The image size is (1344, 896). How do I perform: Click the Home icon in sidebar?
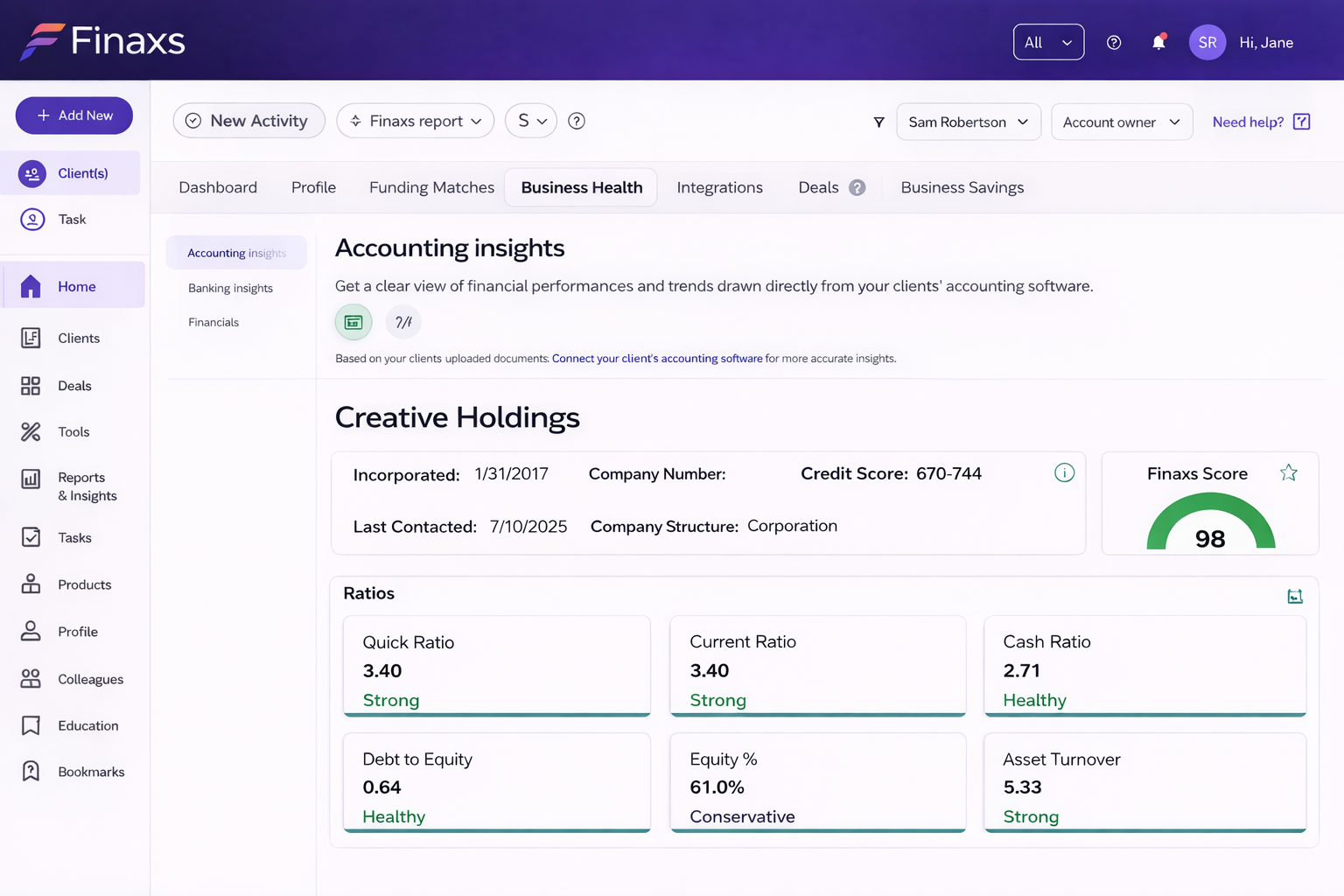(31, 286)
